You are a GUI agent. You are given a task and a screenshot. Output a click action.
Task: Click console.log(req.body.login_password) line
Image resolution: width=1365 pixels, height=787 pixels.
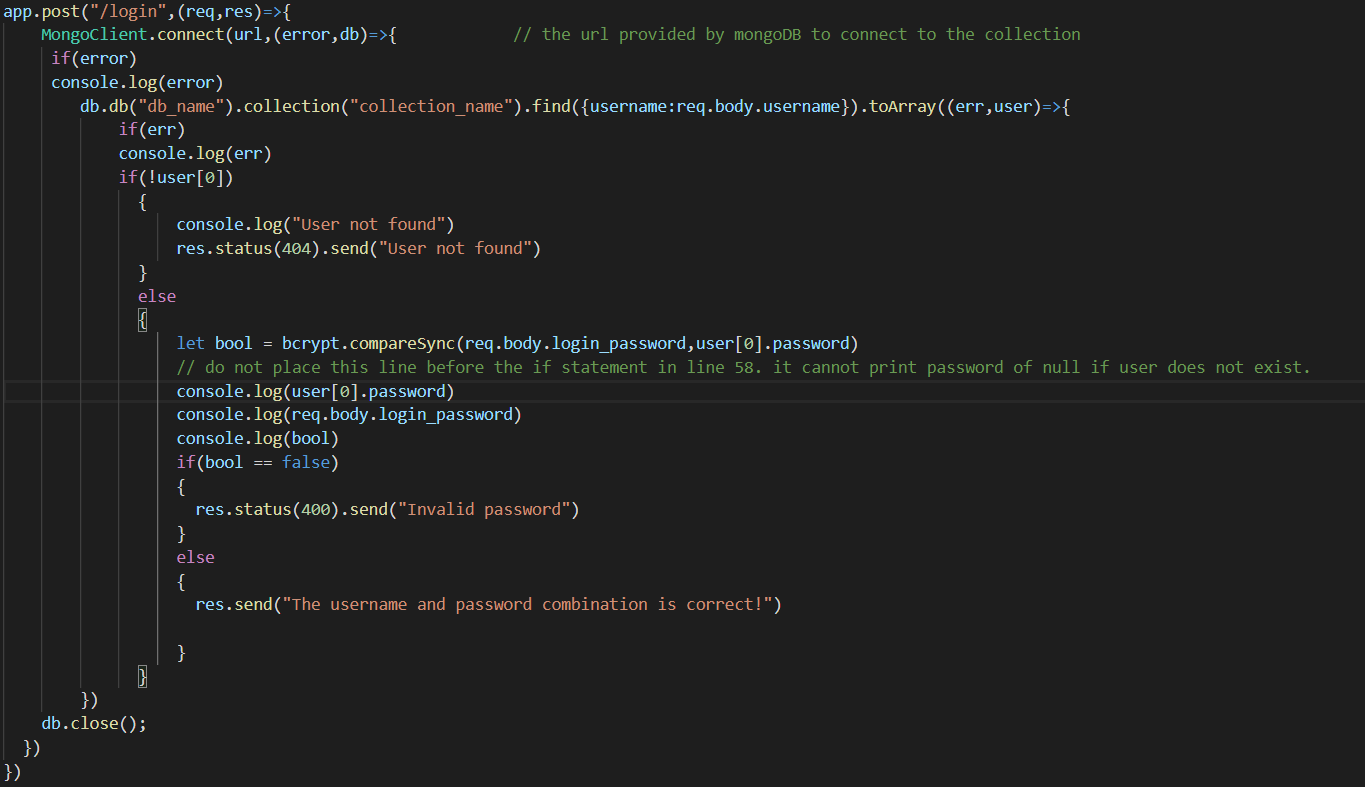point(349,414)
